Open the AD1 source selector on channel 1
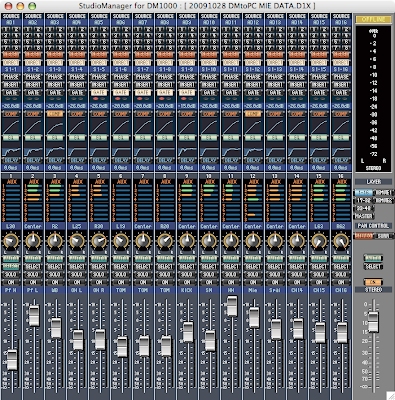Screen dimensions: 395x400 click(11, 22)
